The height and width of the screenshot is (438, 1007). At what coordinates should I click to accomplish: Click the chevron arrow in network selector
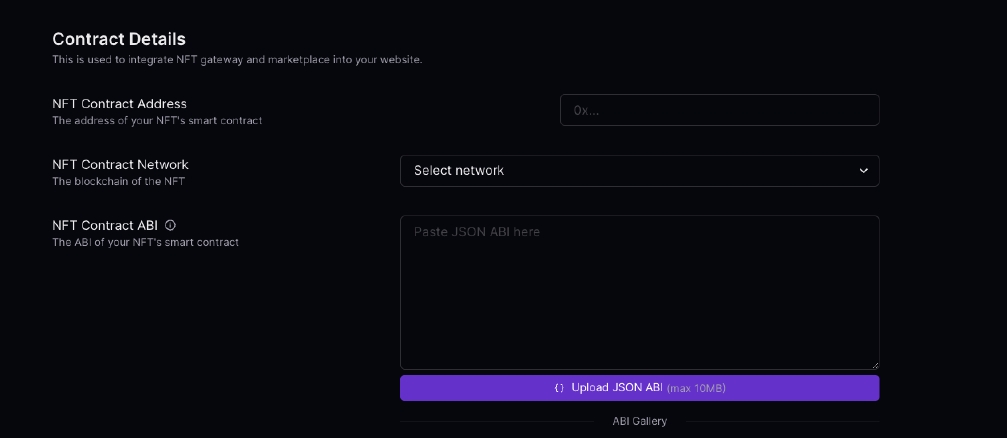(864, 171)
